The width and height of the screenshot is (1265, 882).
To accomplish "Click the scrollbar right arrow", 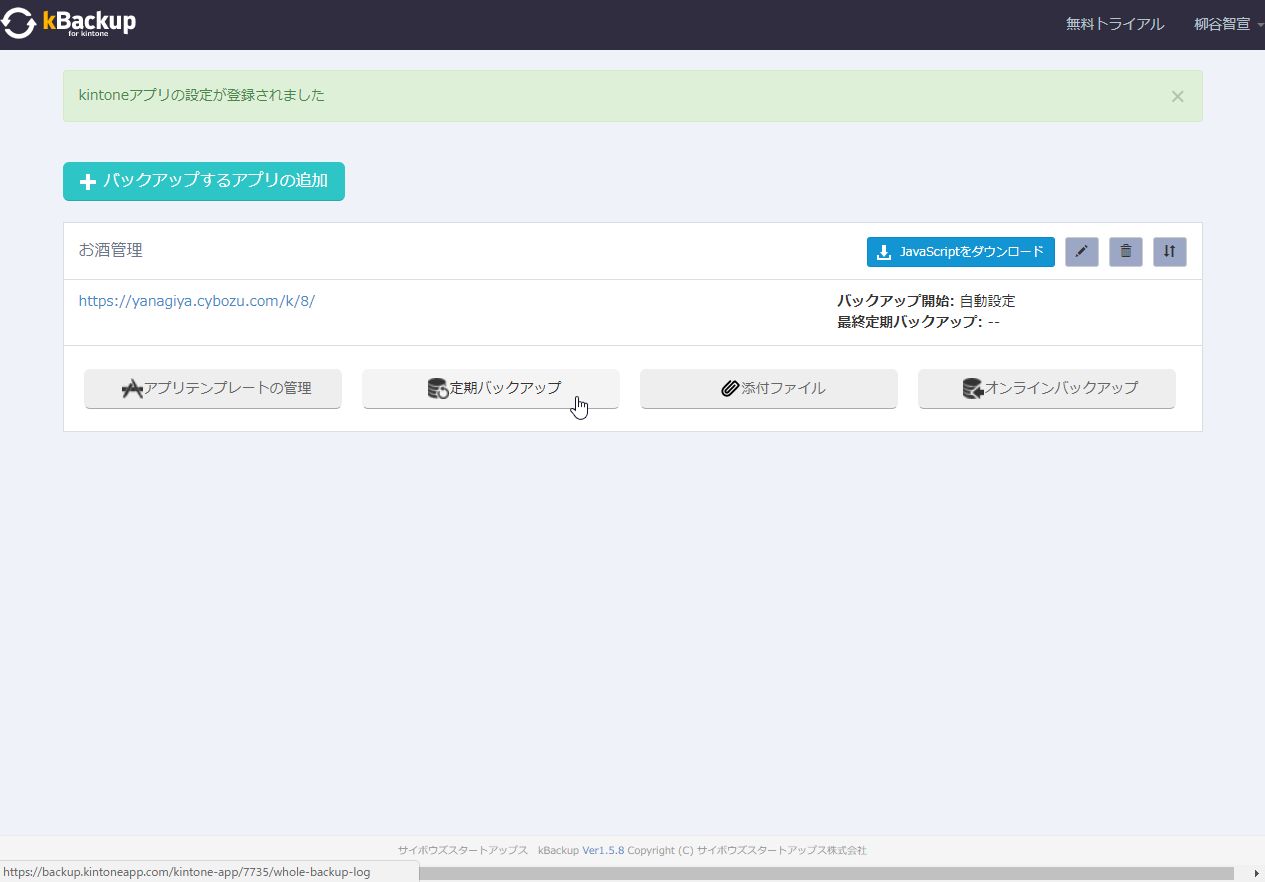I will [1257, 873].
